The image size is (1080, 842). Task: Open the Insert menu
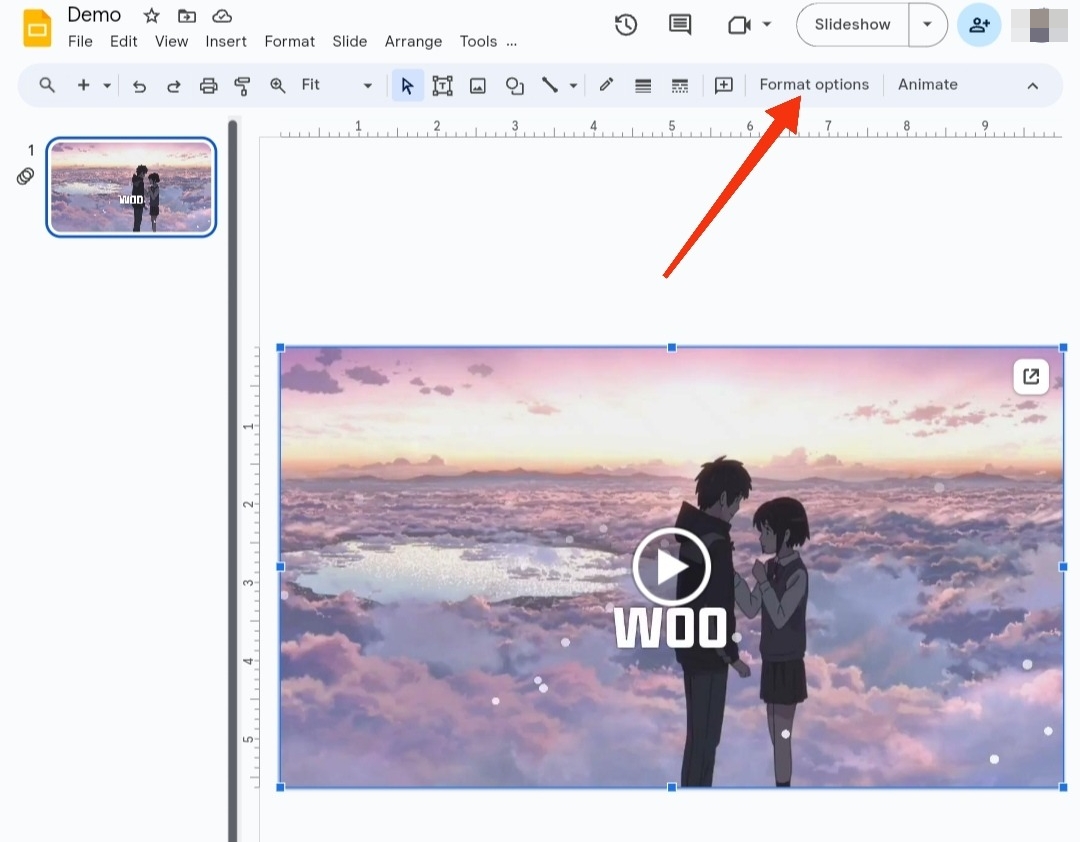[x=226, y=41]
